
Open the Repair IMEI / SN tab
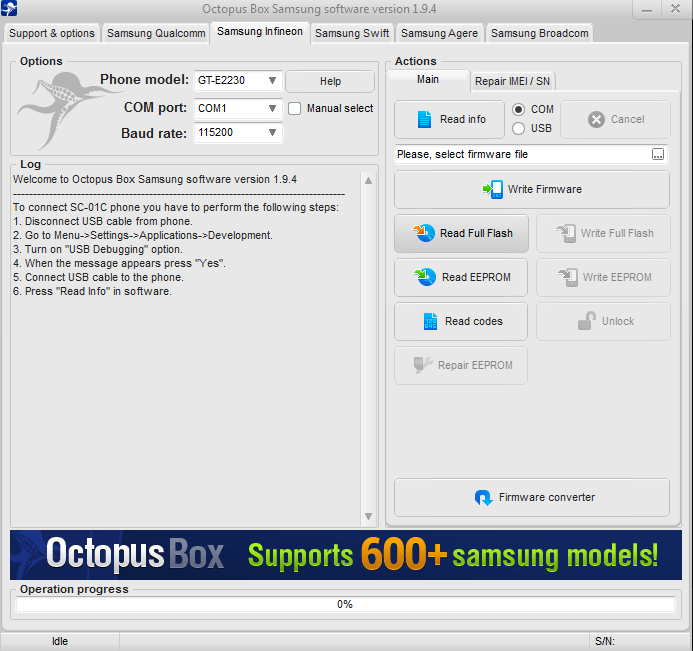[512, 81]
